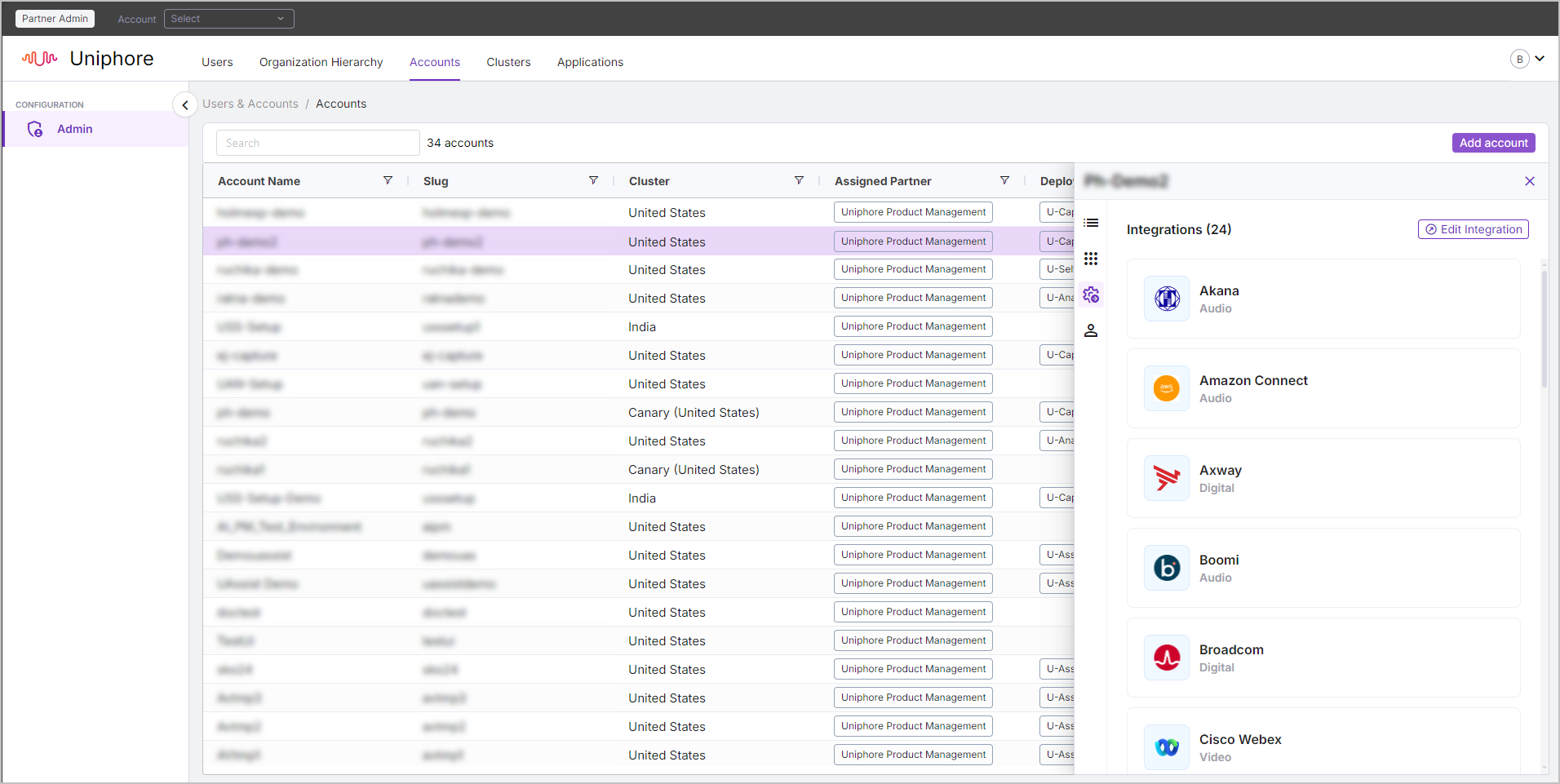Screen dimensions: 1560x784
Task: Click the Uniphore logo icon
Action: click(x=39, y=59)
